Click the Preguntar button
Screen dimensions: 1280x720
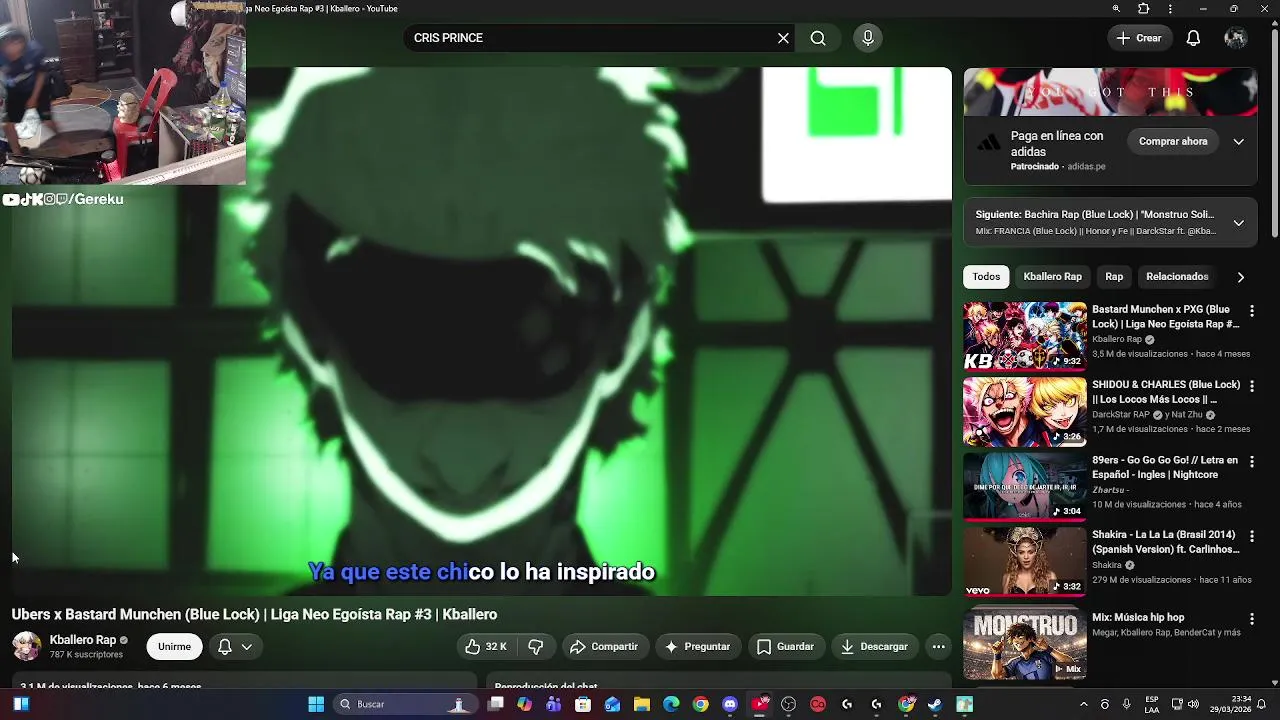click(x=697, y=647)
